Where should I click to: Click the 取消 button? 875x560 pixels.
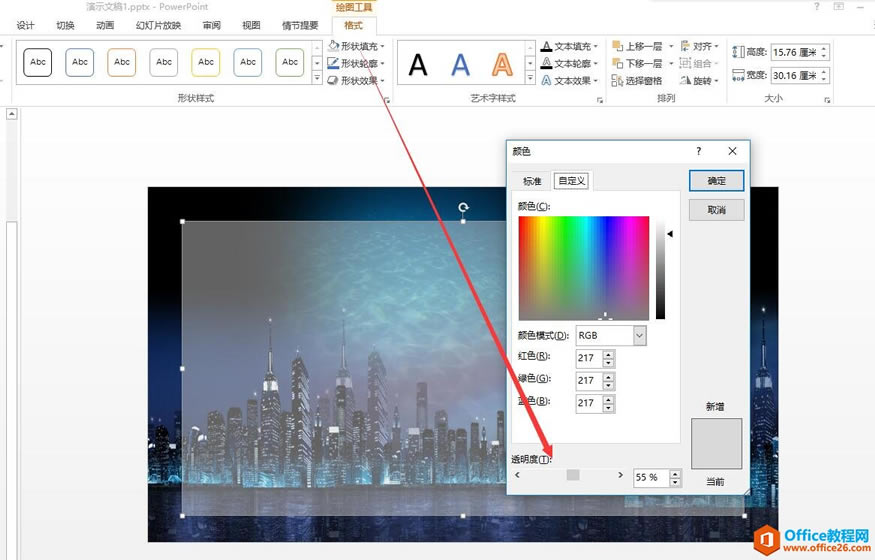tap(717, 210)
